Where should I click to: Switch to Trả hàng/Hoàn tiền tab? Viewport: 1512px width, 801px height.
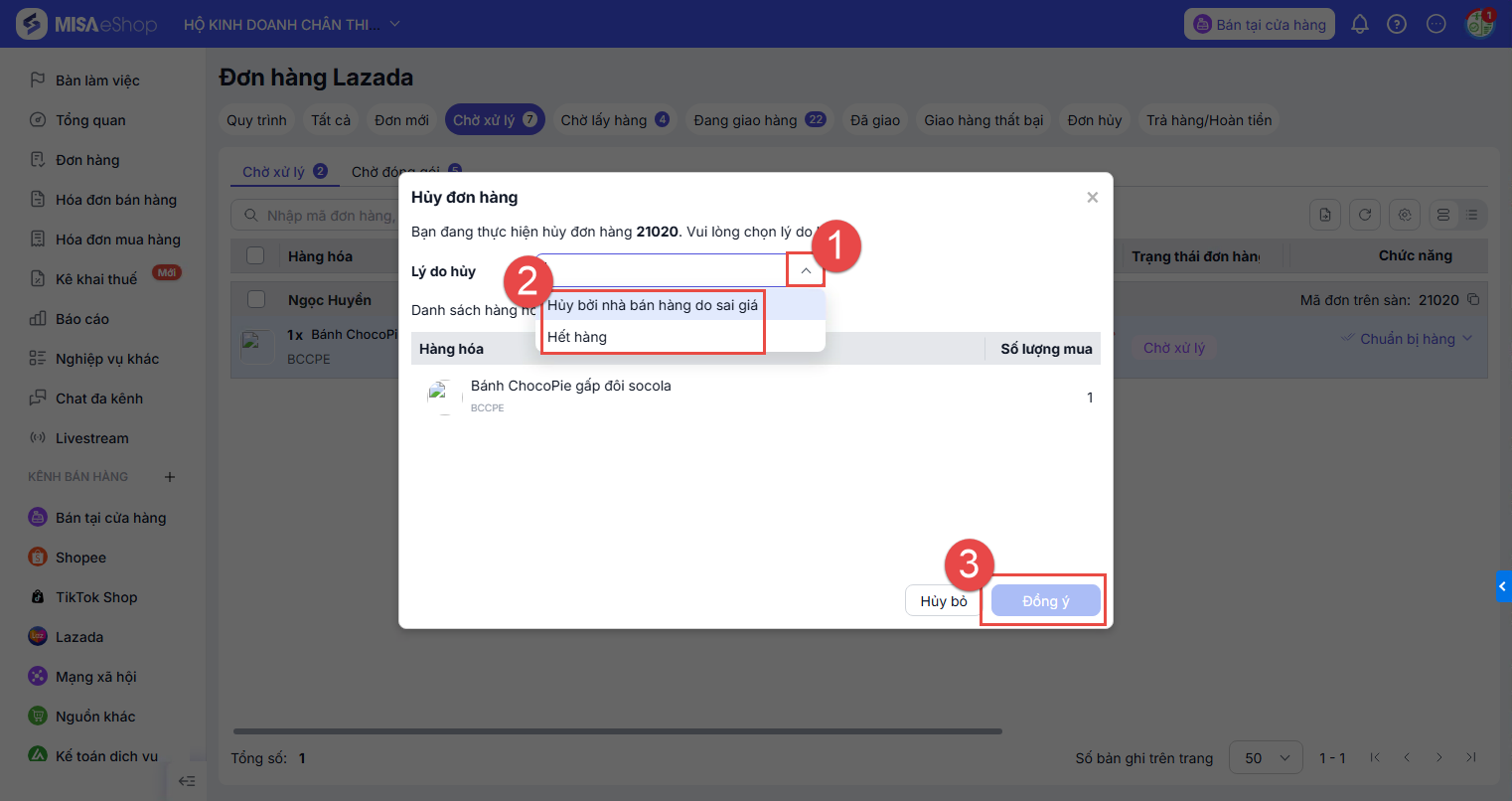click(1209, 120)
